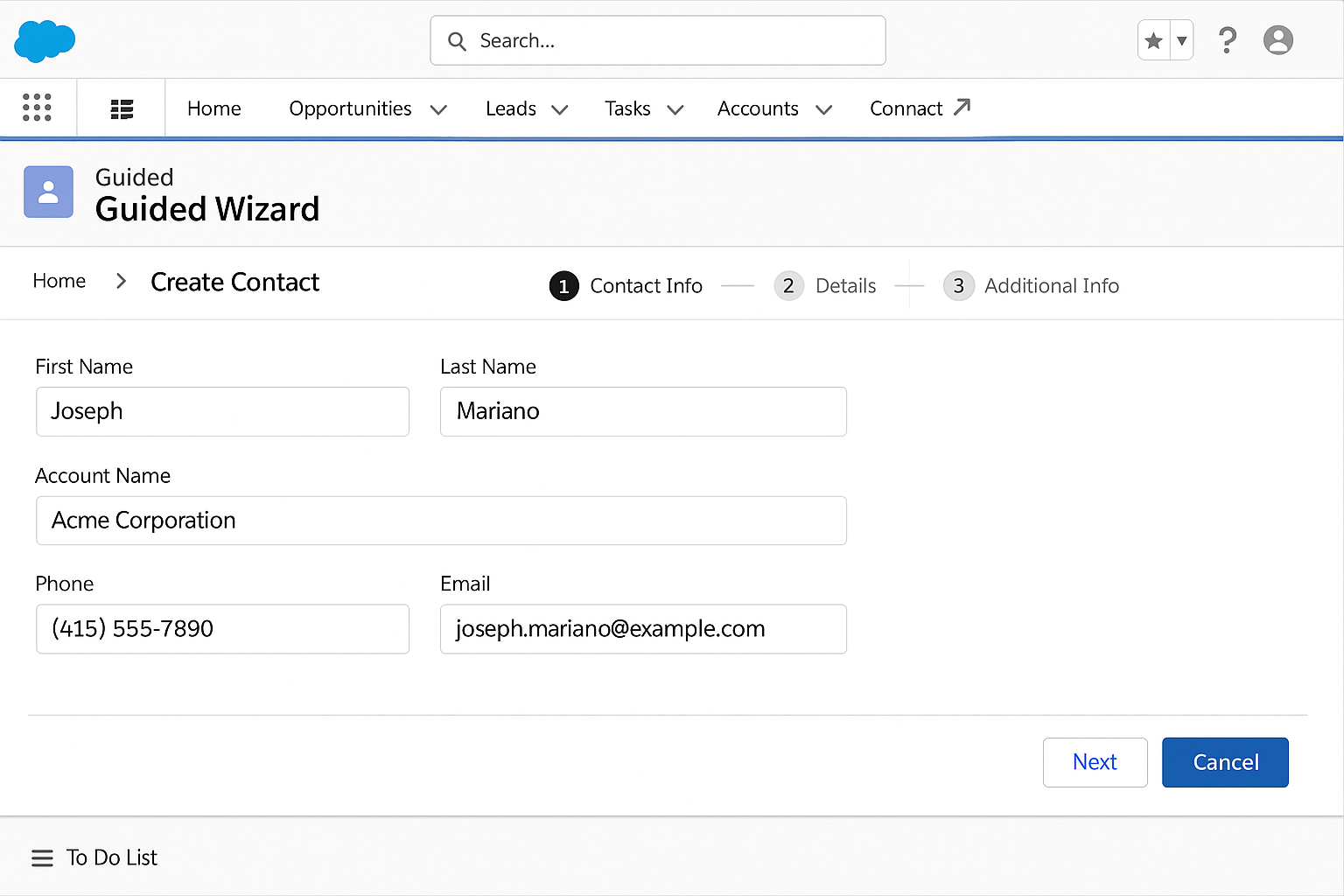Image resolution: width=1344 pixels, height=896 pixels.
Task: Expand the Opportunities dropdown
Action: (440, 109)
